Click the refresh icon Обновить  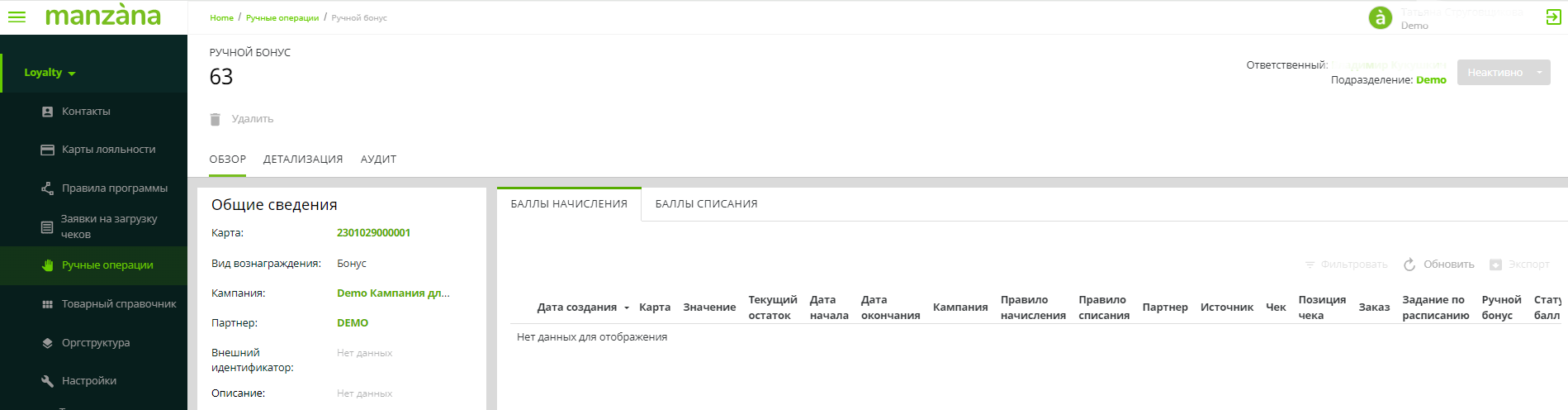pyautogui.click(x=1409, y=265)
